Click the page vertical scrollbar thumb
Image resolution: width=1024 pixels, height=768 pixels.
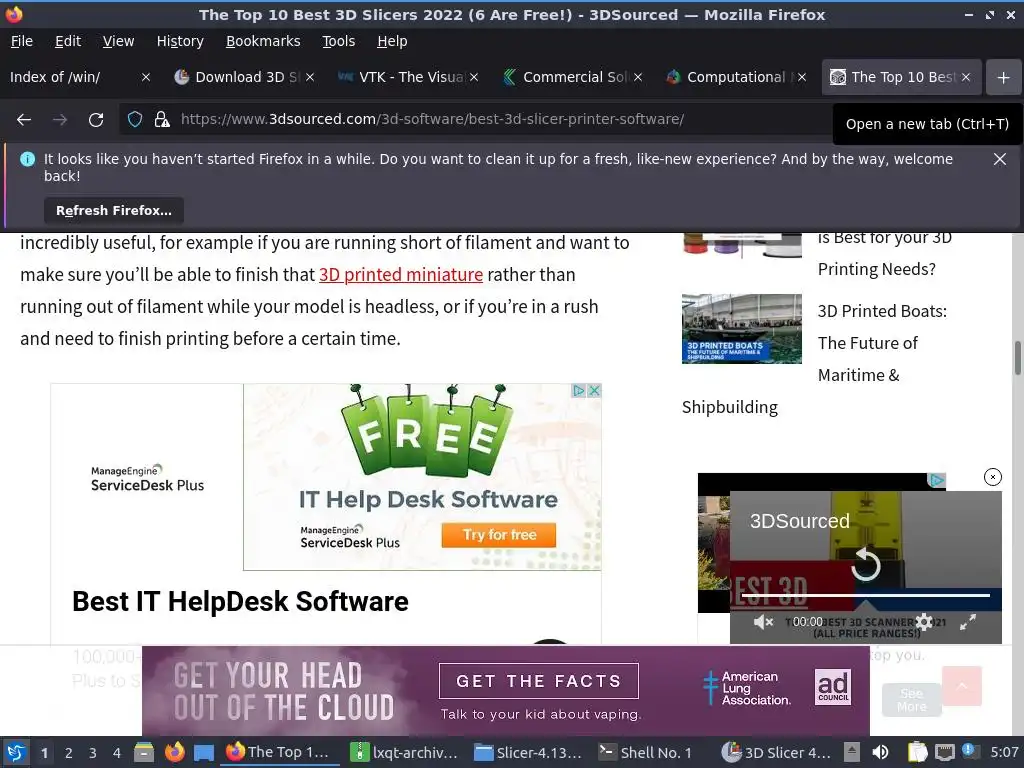click(1017, 358)
